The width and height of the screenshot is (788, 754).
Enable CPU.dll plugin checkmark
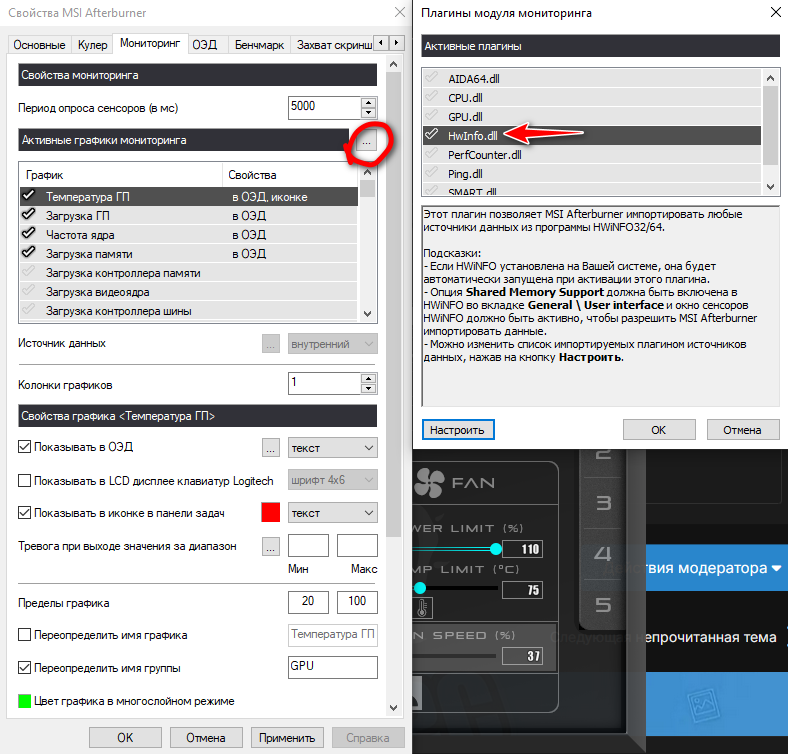[431, 97]
